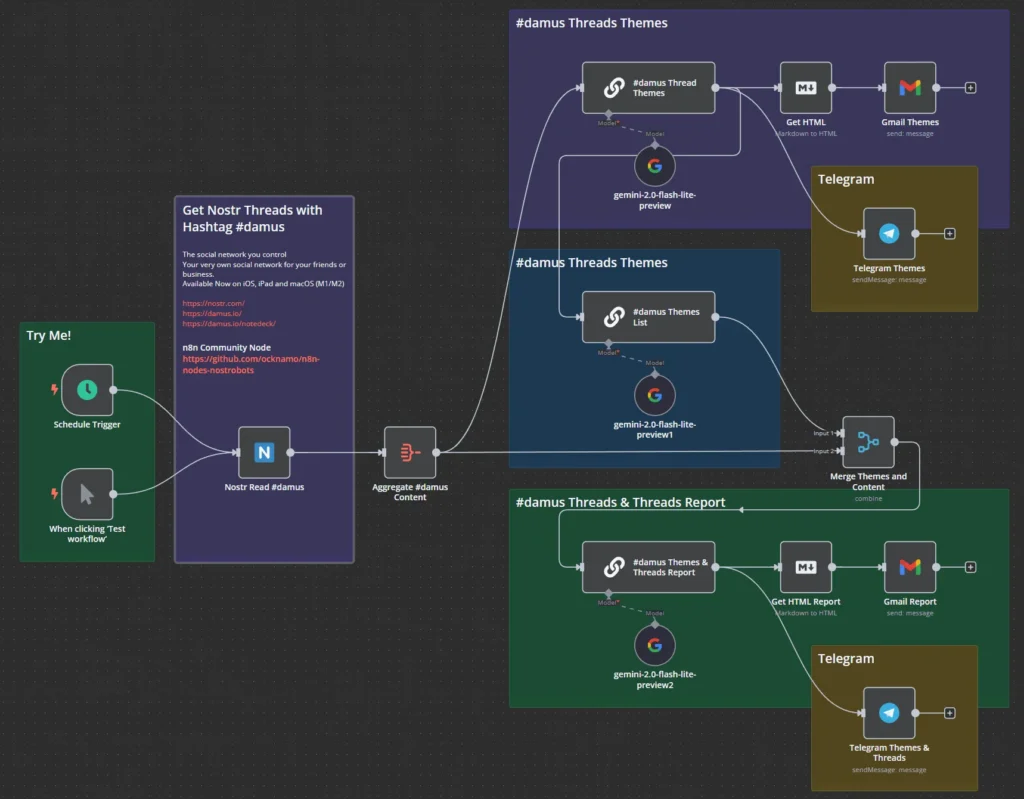This screenshot has width=1024, height=799.
Task: Click the gemini-2.0-flash-lite-preview2 model node
Action: pos(654,645)
